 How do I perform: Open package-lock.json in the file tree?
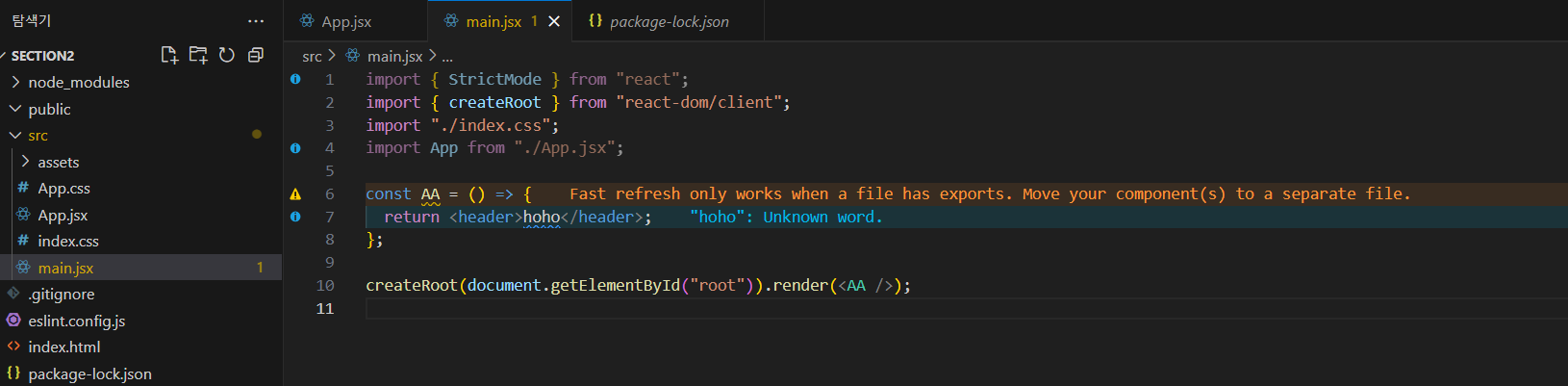89,373
